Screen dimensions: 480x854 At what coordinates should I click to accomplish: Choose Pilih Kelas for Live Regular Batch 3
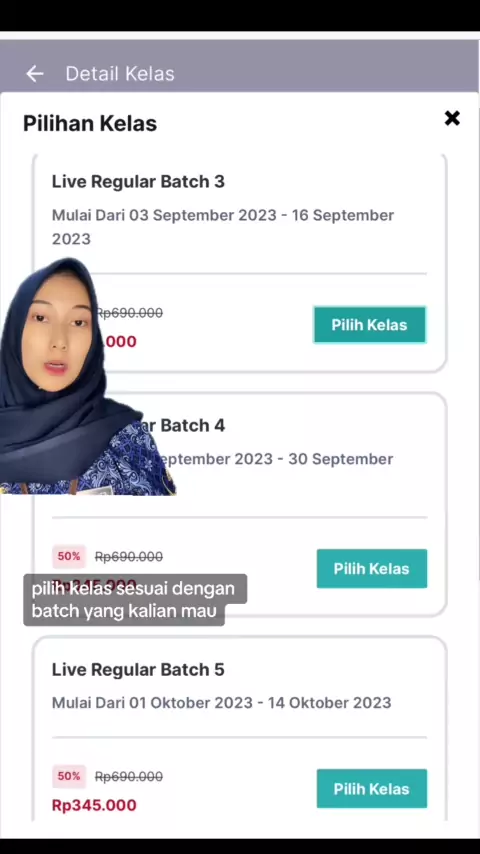[x=369, y=325]
